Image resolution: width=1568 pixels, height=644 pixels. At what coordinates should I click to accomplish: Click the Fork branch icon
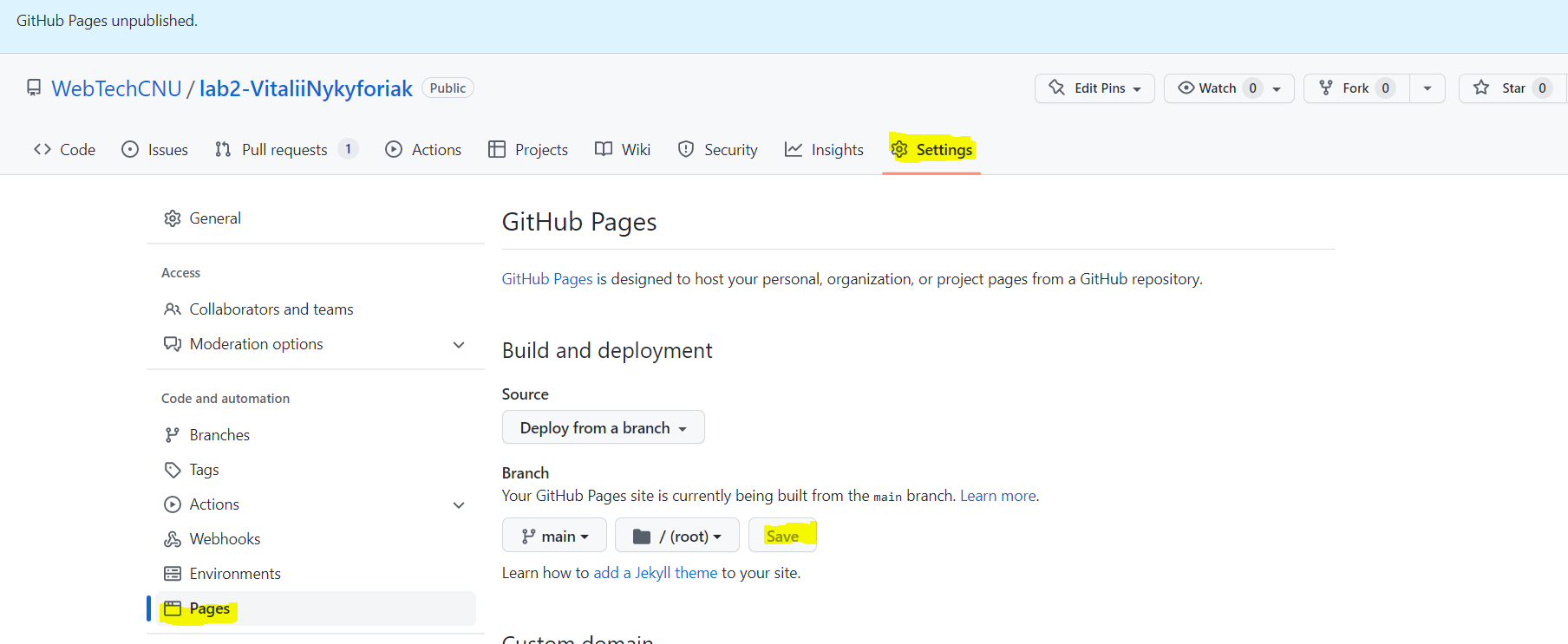[x=1326, y=88]
